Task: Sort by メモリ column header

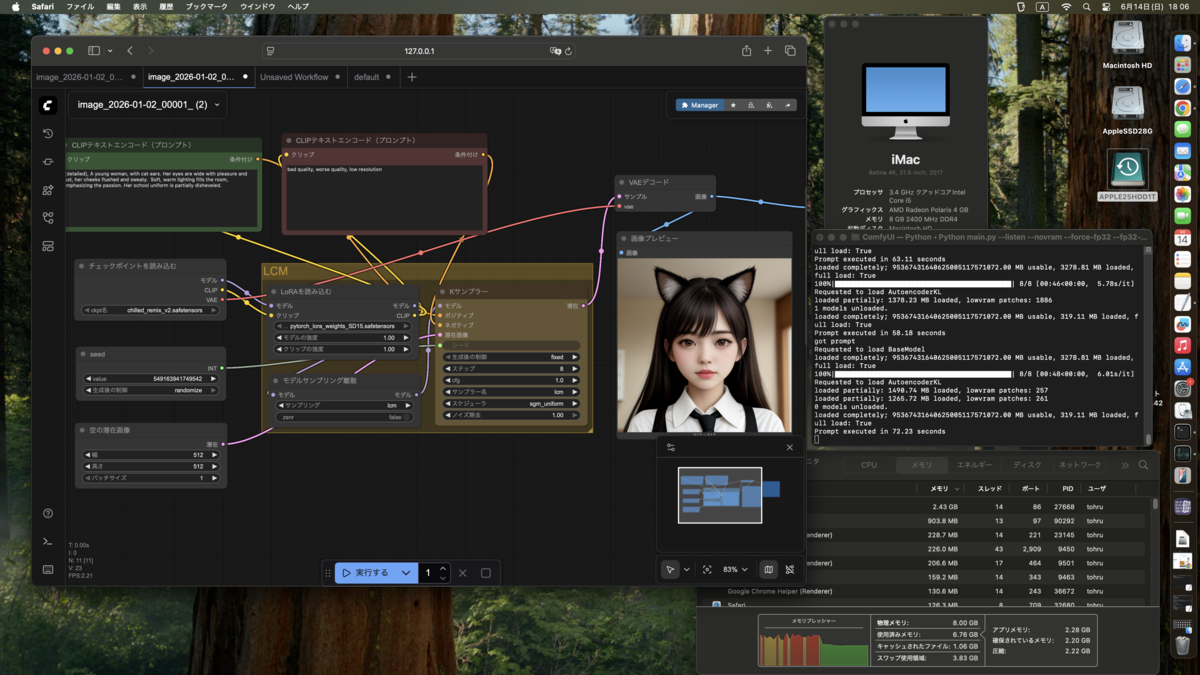Action: [x=940, y=489]
